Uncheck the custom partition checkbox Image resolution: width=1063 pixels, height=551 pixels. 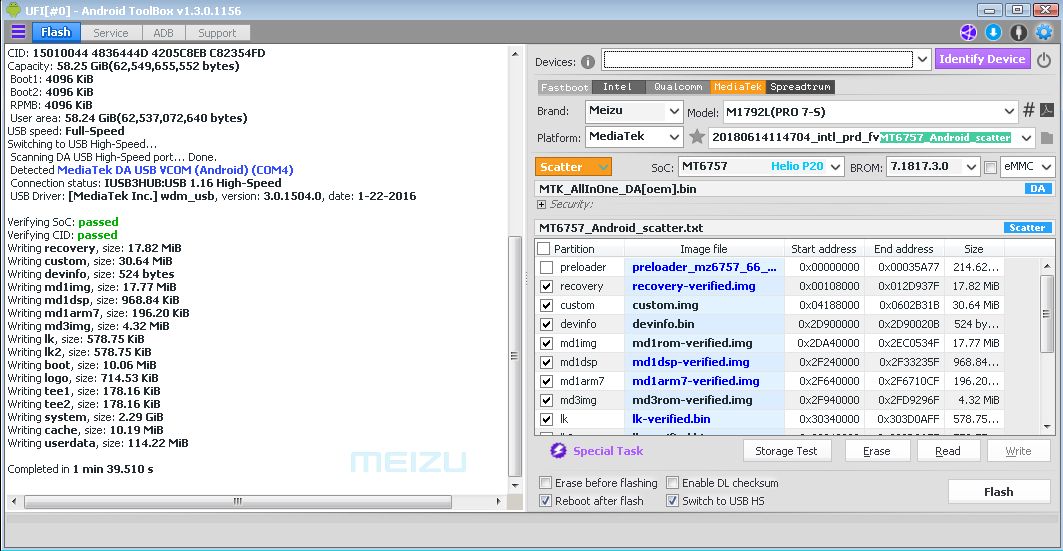pos(546,305)
